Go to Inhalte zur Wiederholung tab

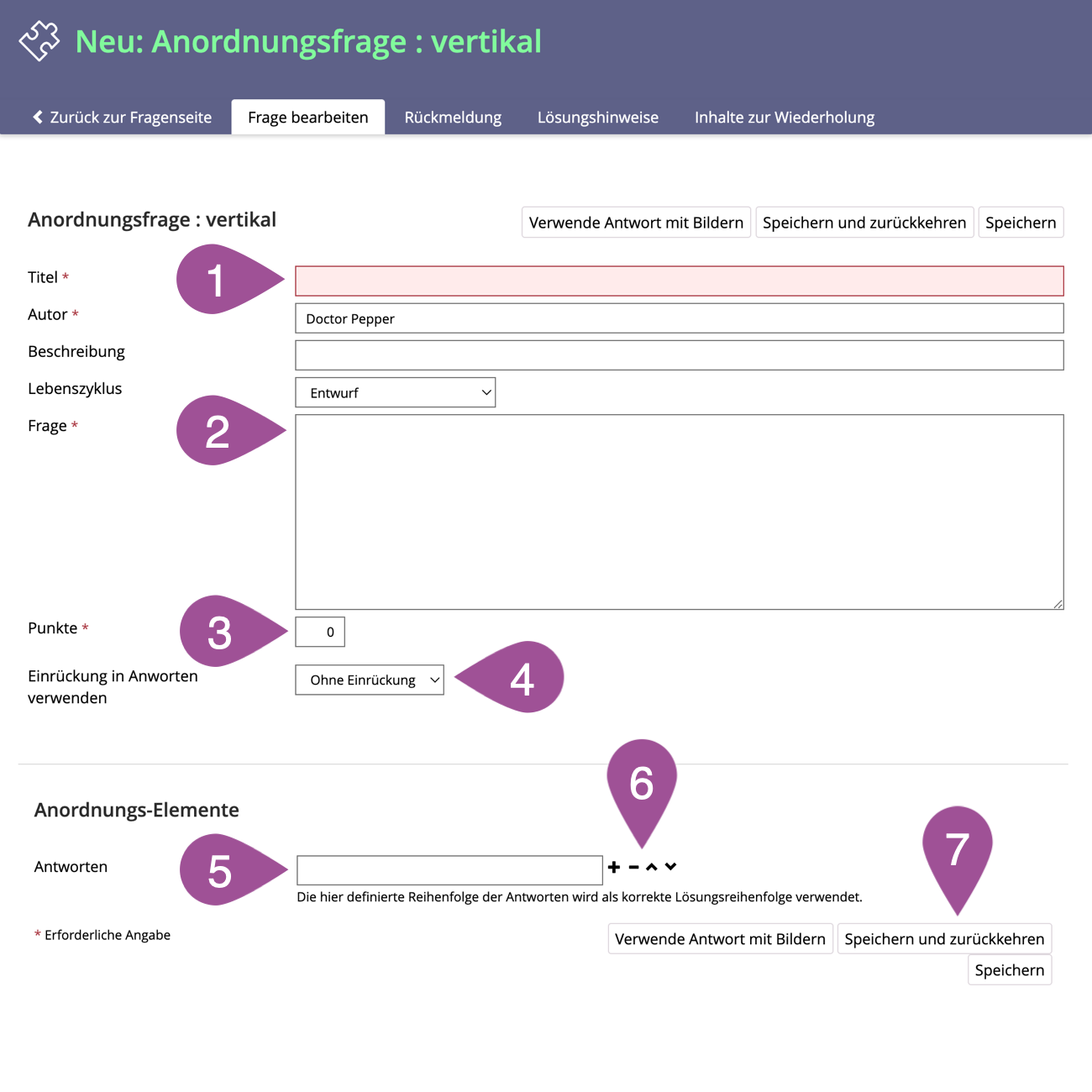point(784,118)
